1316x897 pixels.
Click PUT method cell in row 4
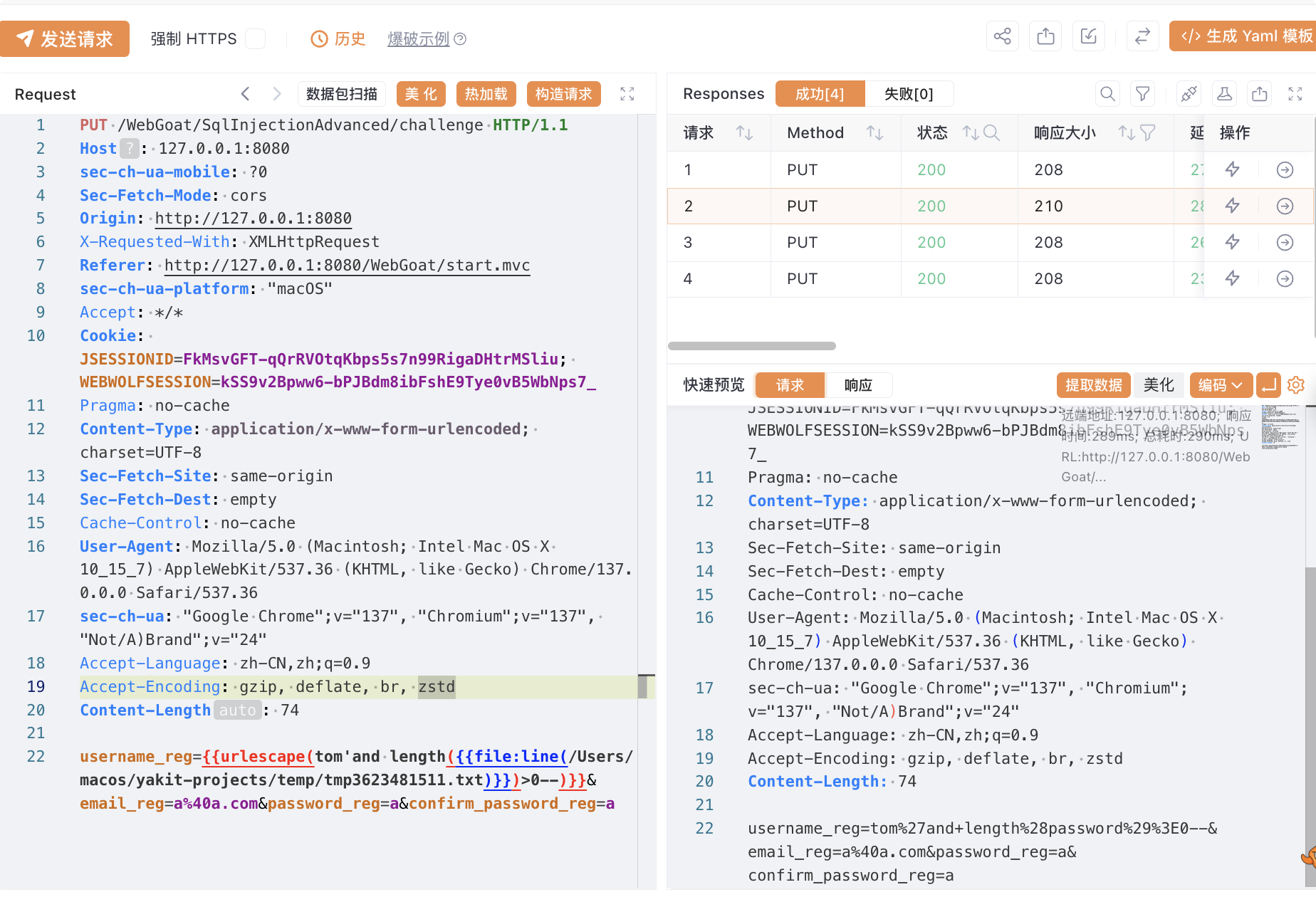pos(802,278)
